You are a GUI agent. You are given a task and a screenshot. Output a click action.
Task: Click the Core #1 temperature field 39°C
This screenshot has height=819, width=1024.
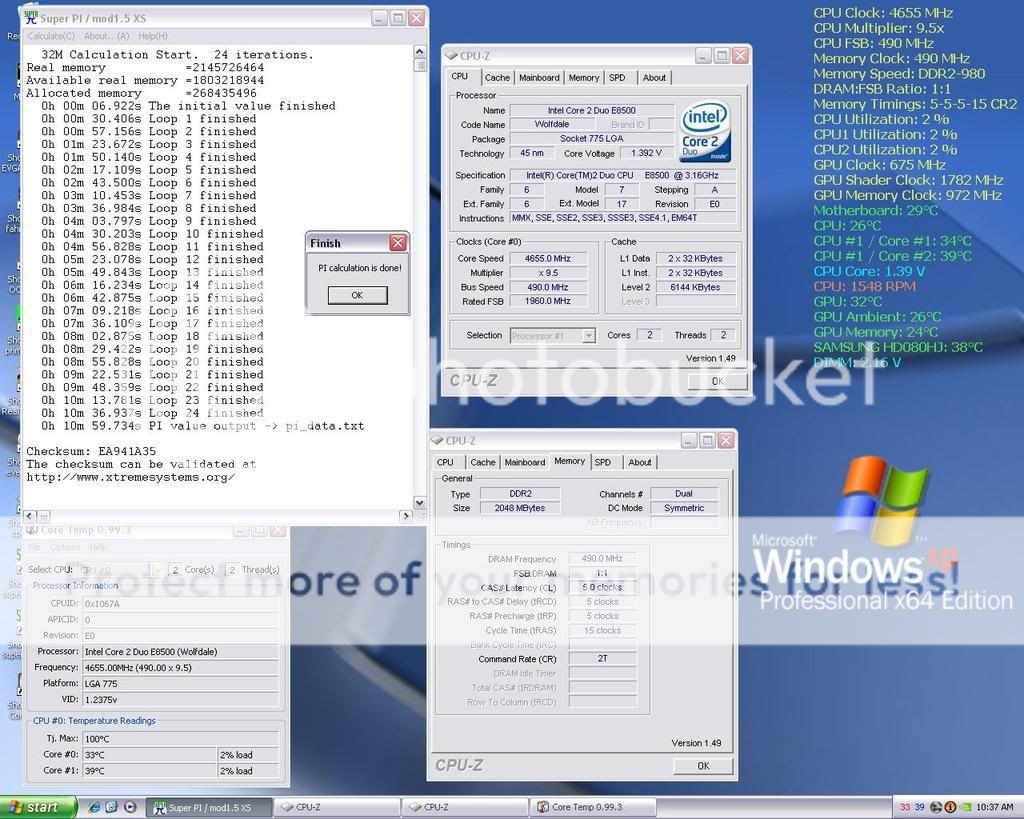[149, 771]
